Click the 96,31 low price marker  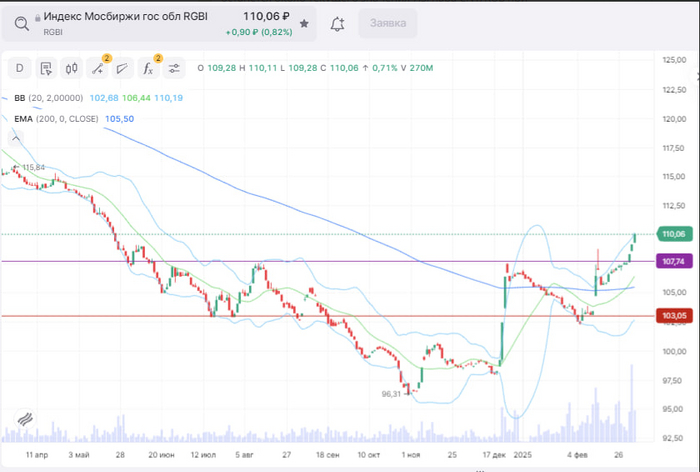pyautogui.click(x=392, y=394)
